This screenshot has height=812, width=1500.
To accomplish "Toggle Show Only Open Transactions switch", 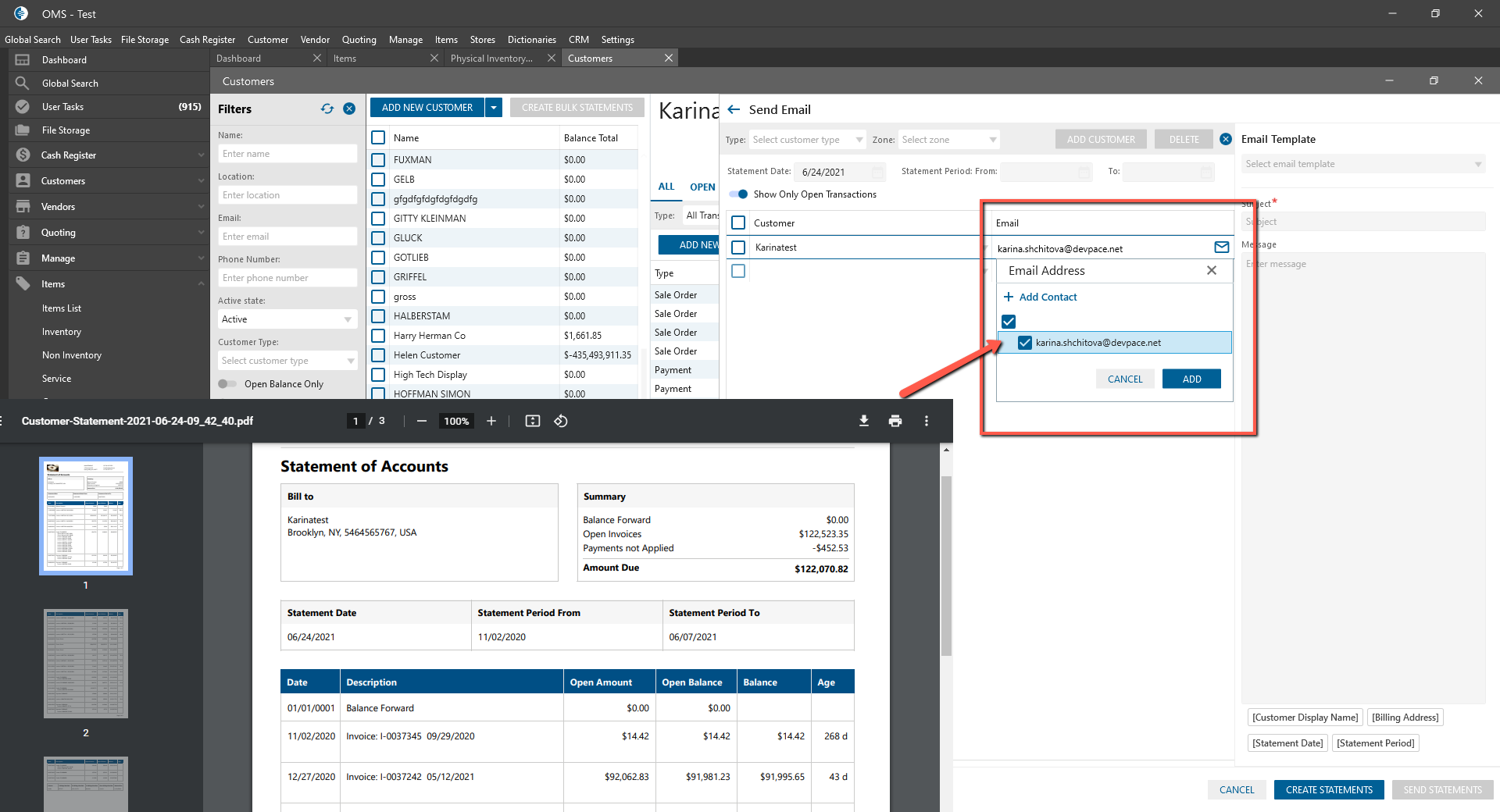I will tap(738, 194).
